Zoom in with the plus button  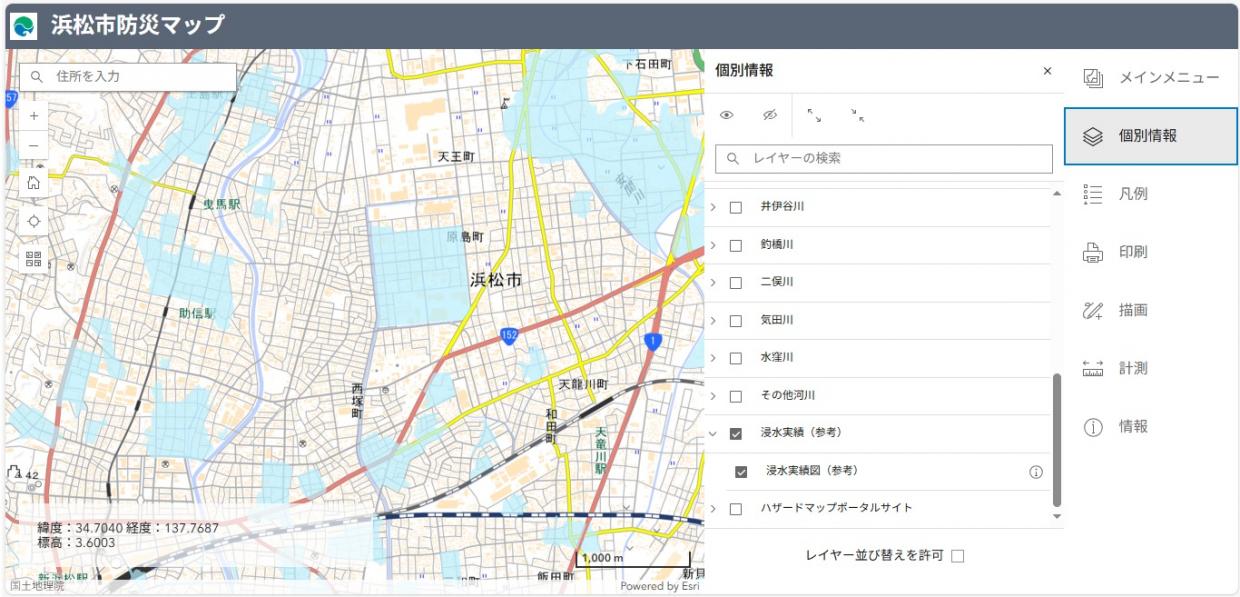pos(34,115)
